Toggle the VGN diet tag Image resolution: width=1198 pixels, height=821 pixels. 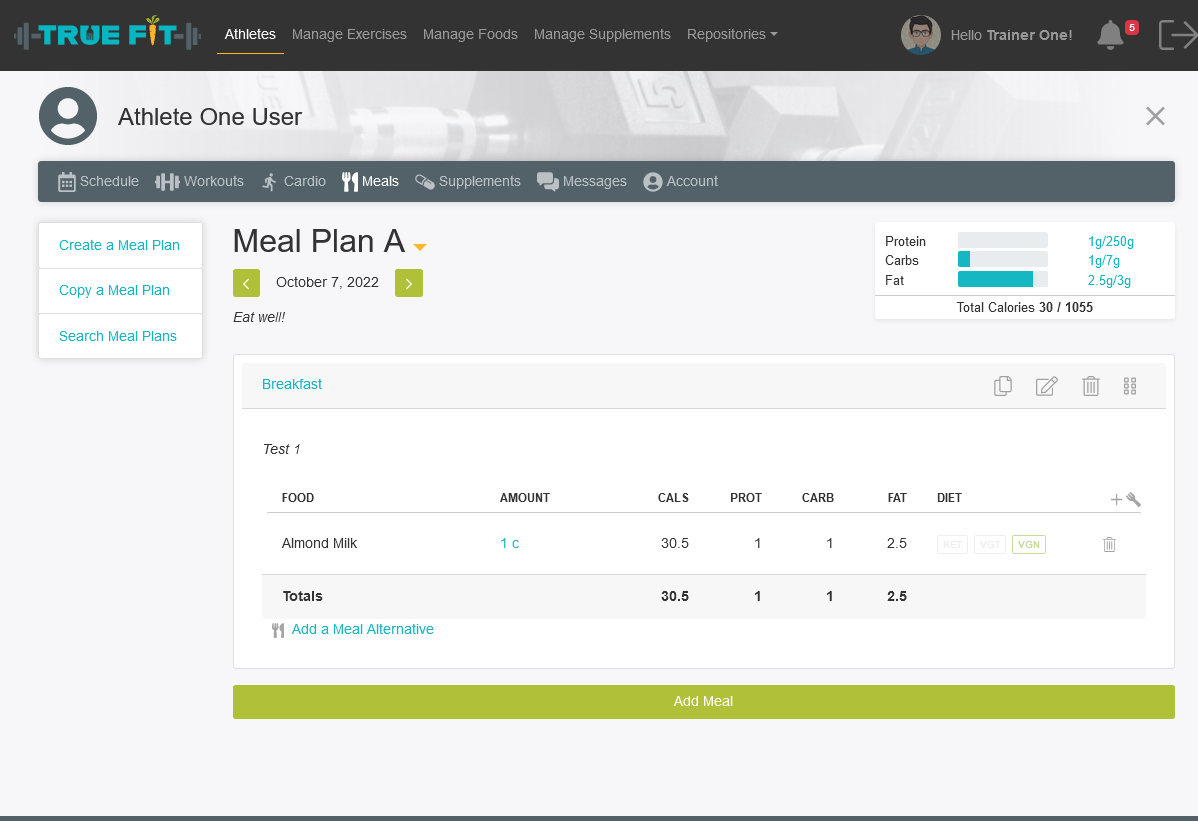click(x=1028, y=545)
